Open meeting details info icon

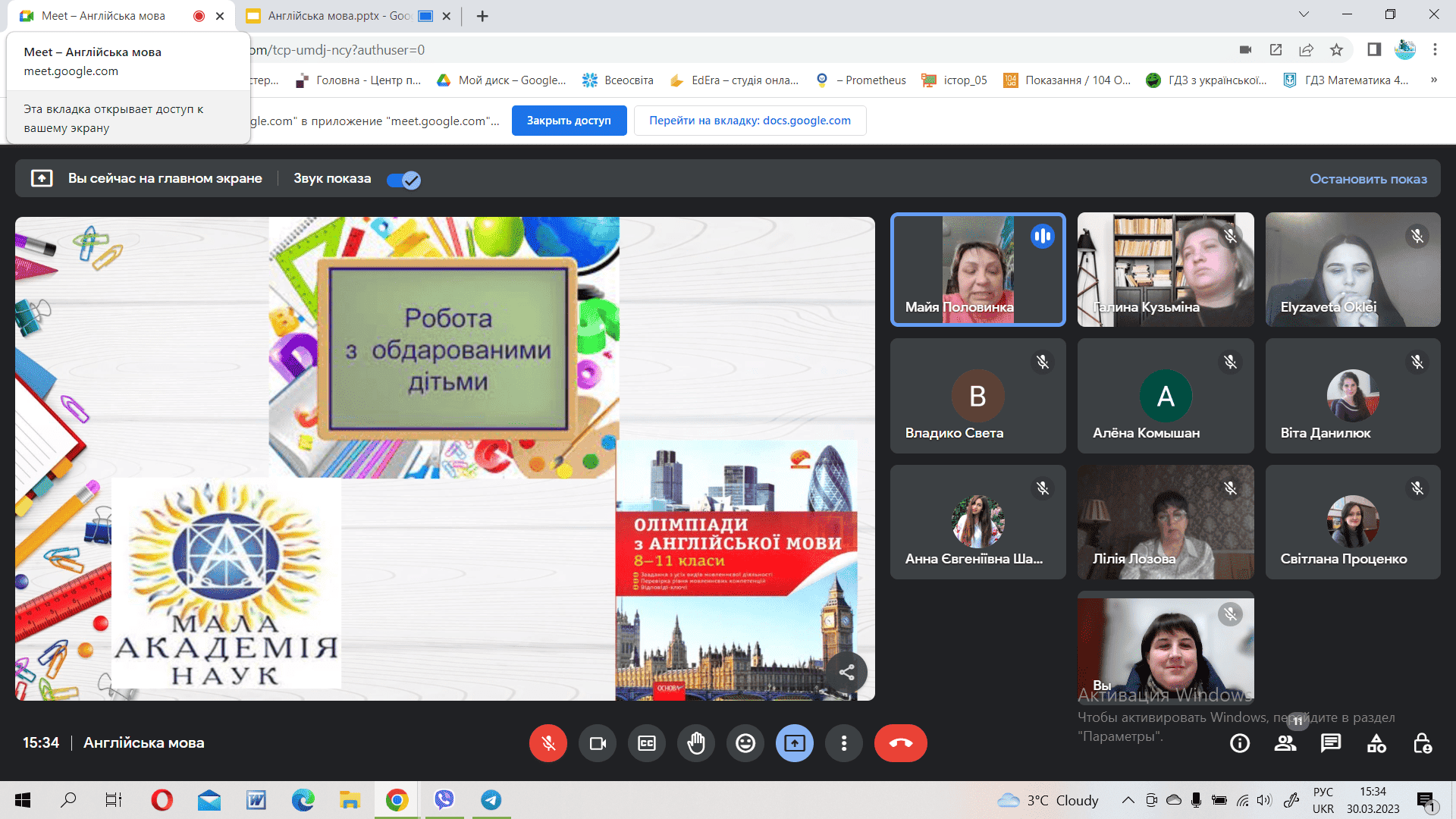(x=1240, y=743)
